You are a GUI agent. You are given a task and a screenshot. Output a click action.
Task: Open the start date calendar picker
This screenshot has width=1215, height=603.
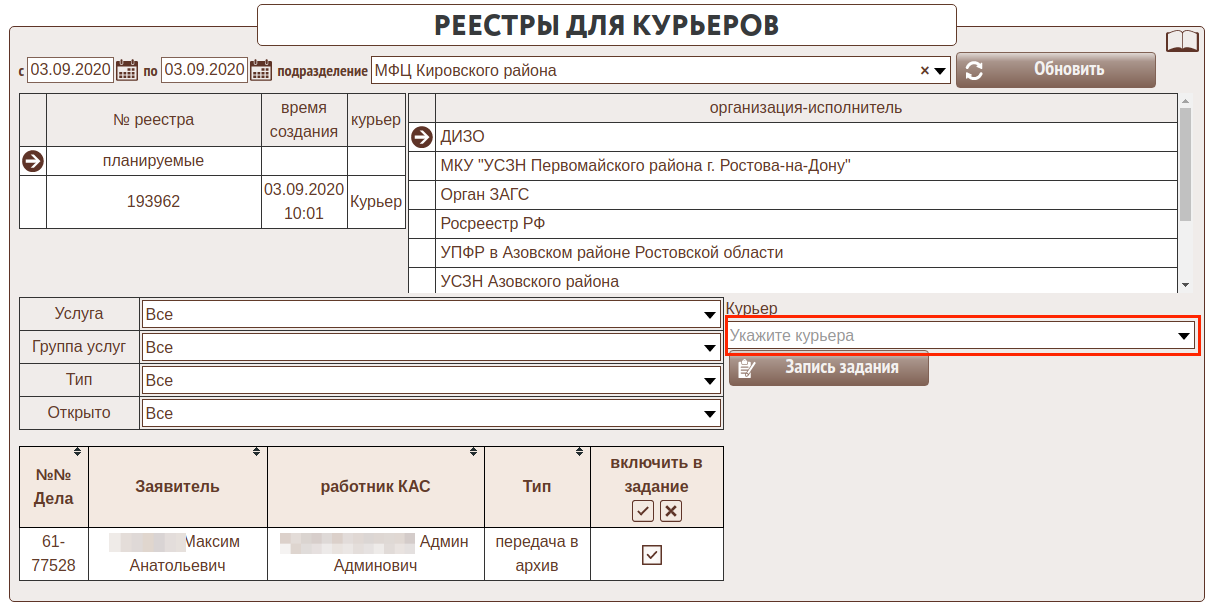[127, 70]
